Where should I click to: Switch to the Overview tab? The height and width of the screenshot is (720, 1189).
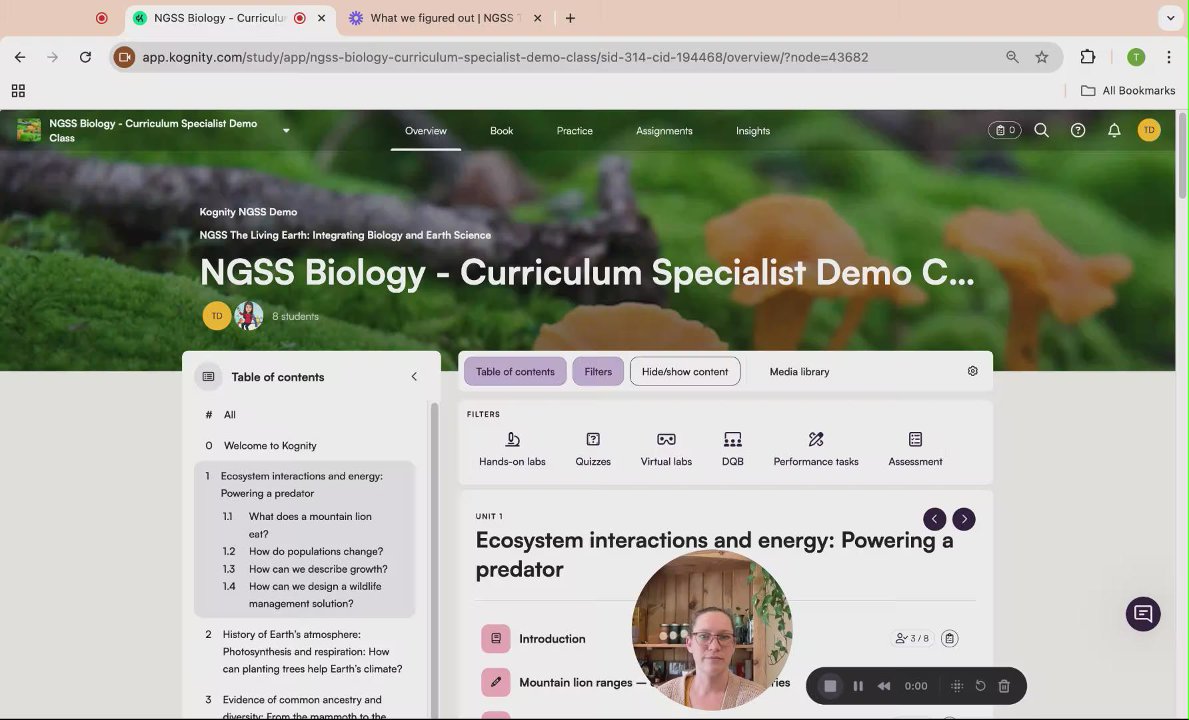click(425, 130)
